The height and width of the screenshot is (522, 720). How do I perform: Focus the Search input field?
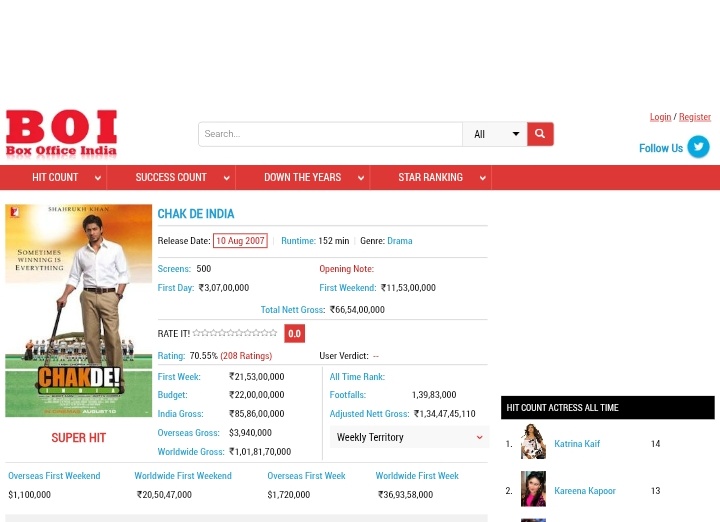click(330, 134)
